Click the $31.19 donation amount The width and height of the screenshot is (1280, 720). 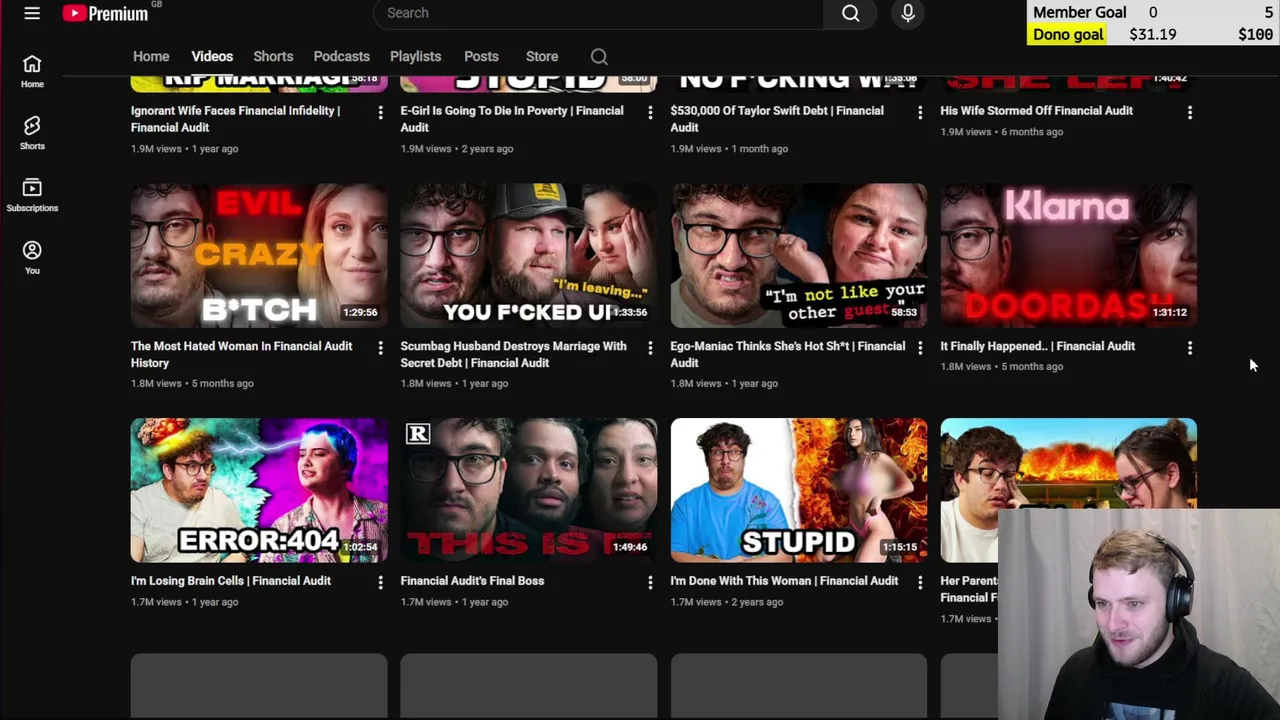click(x=1153, y=34)
